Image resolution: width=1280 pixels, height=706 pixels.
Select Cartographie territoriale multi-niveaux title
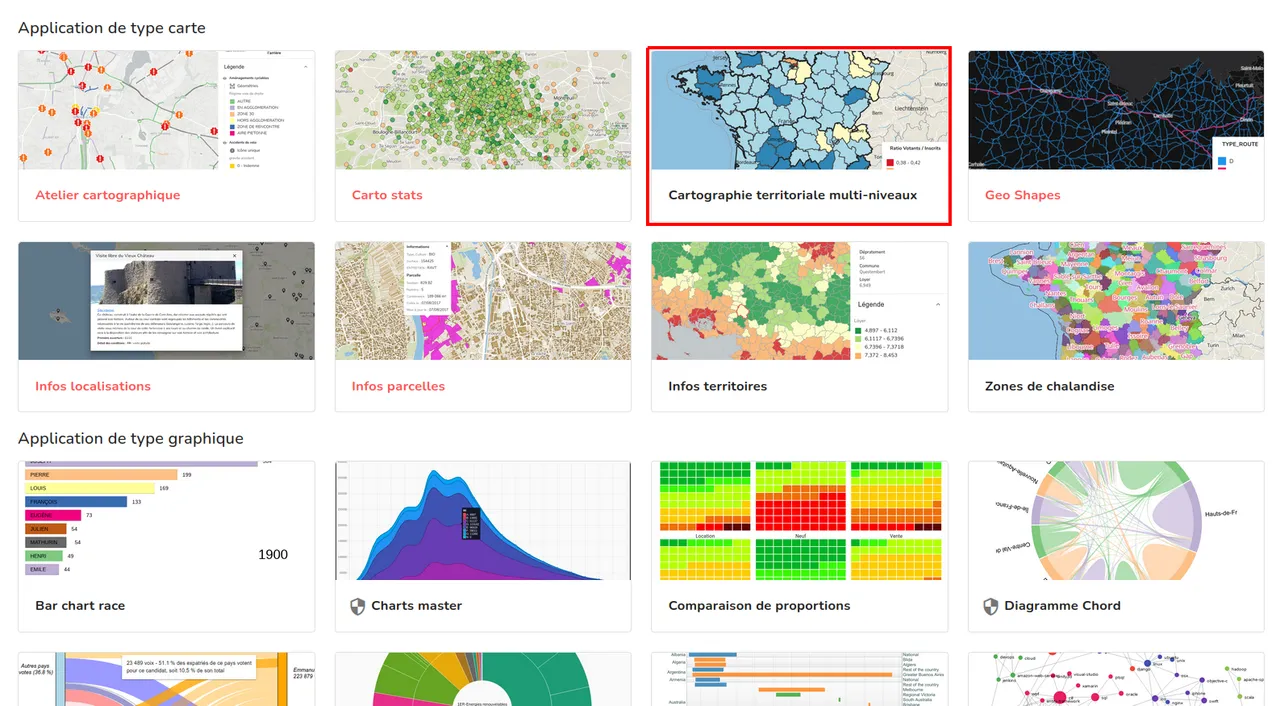(792, 195)
